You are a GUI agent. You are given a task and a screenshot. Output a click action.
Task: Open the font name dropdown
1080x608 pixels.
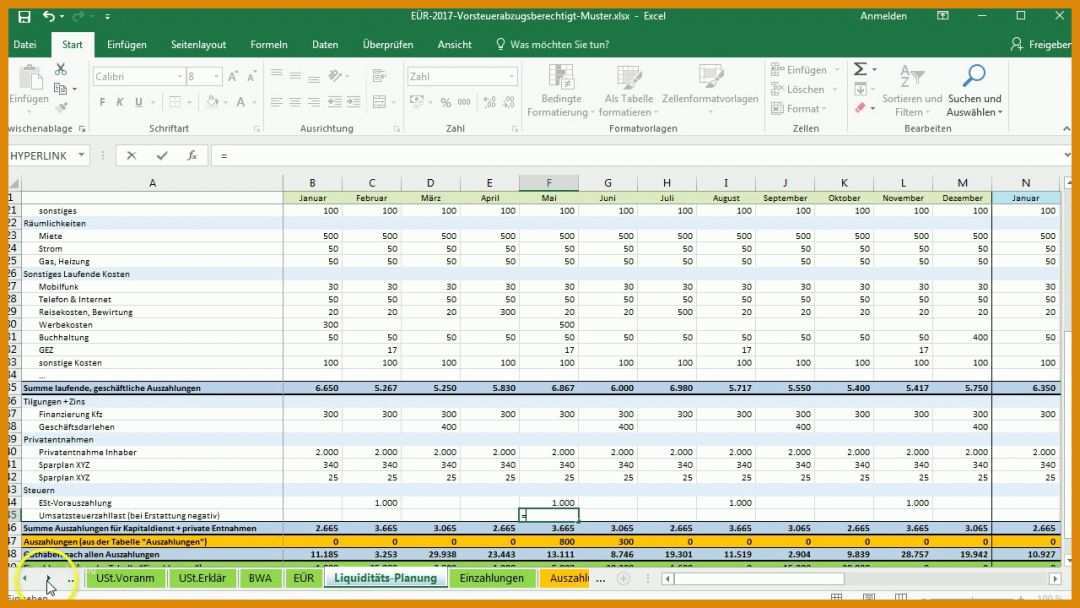180,76
